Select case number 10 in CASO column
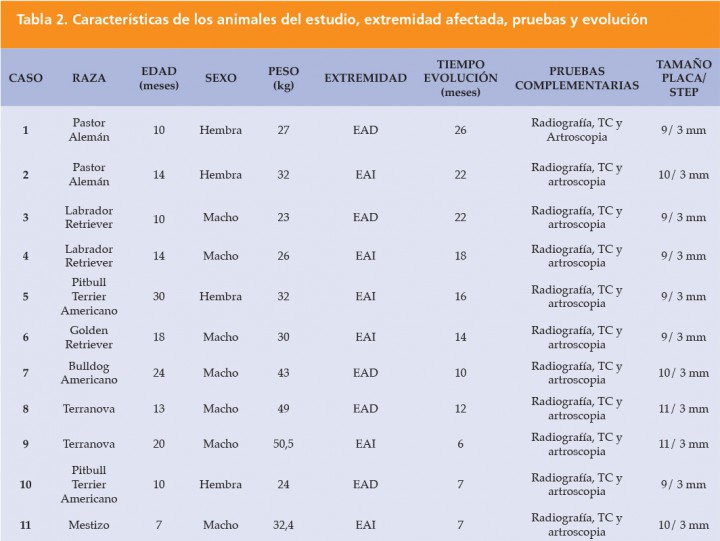Screen dimensions: 720x541 pos(26,485)
